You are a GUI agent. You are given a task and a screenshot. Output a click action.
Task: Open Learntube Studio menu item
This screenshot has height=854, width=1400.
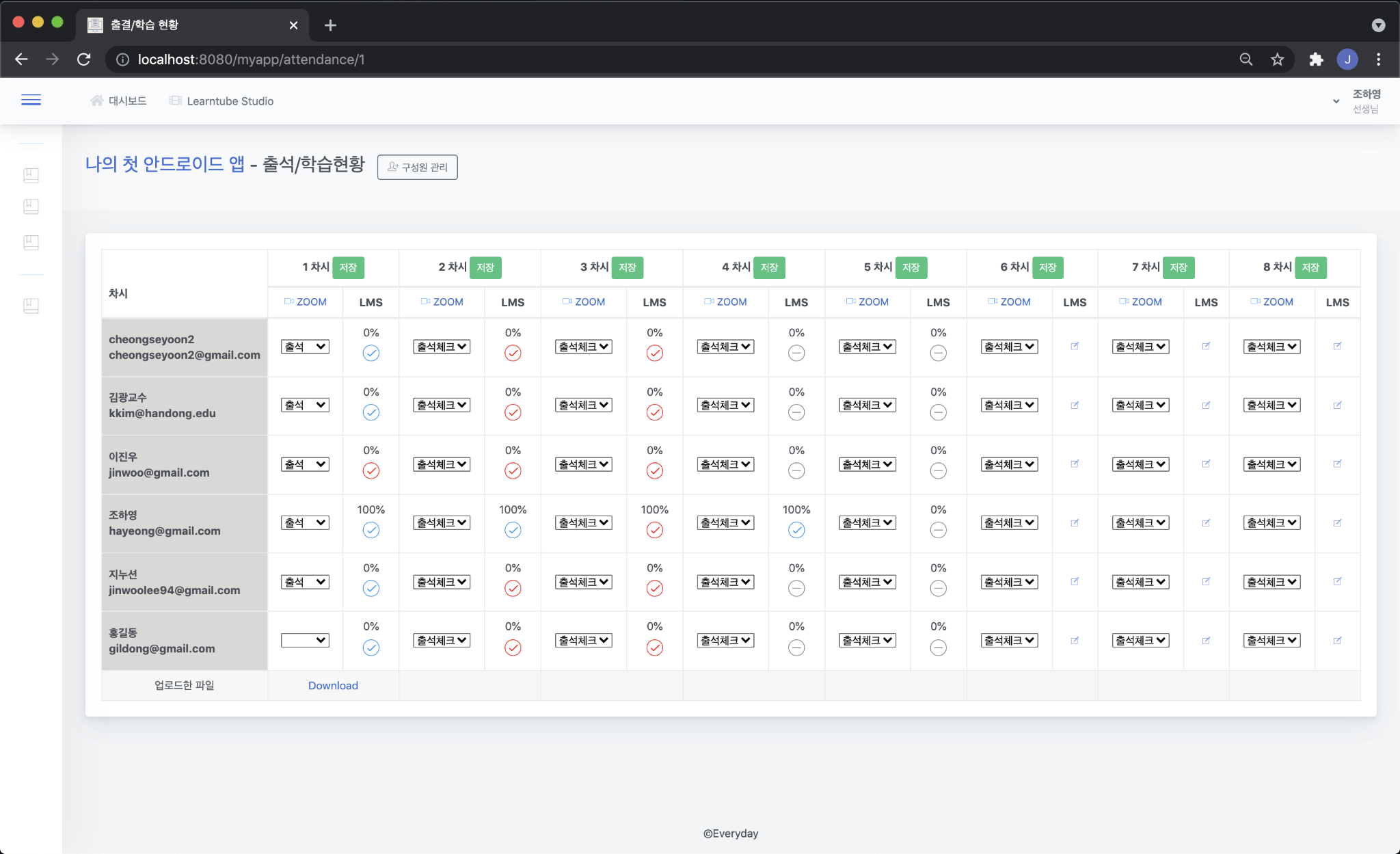pos(221,101)
